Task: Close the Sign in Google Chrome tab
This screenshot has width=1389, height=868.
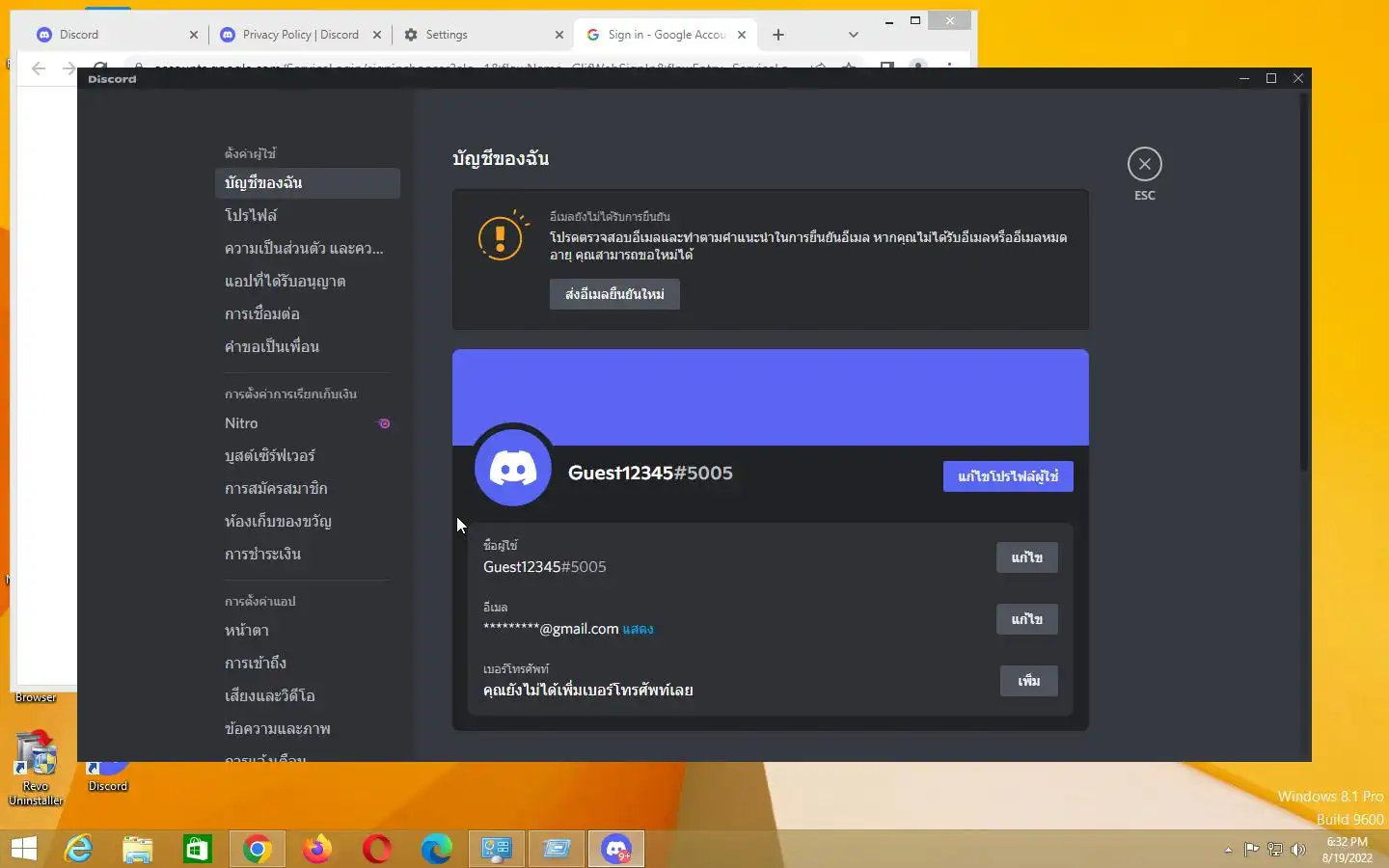Action: pyautogui.click(x=742, y=35)
